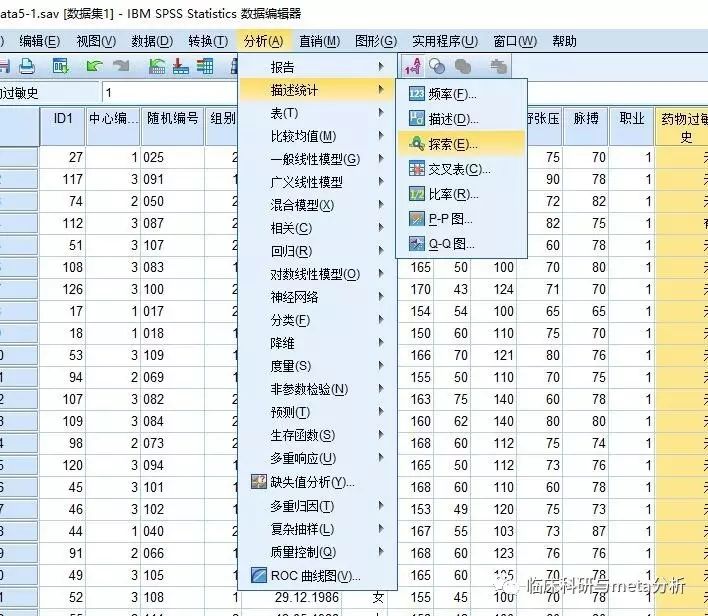708x616 pixels.
Task: Click the Recall recent dialogs icon
Action: (61, 66)
